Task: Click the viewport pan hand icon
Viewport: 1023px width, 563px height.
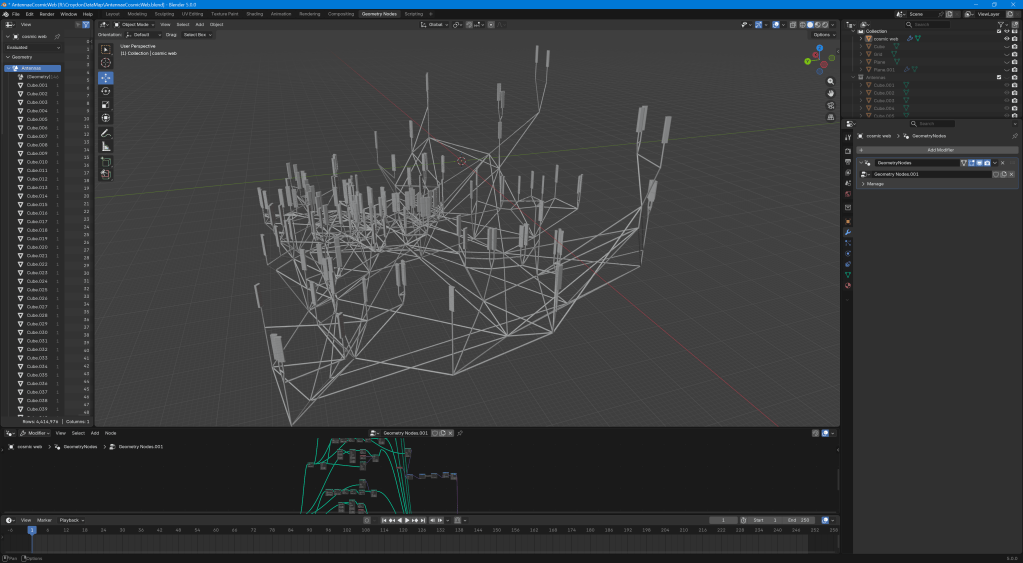Action: [x=831, y=93]
